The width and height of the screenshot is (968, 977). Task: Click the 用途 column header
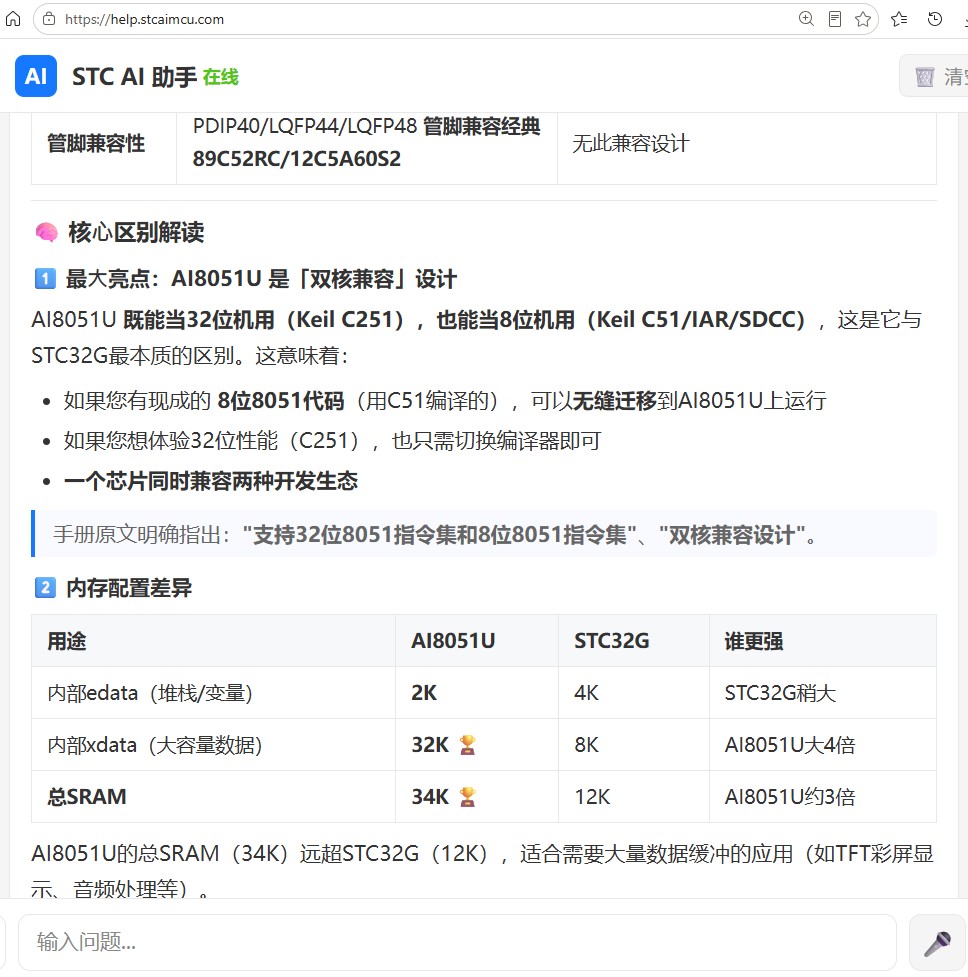214,641
